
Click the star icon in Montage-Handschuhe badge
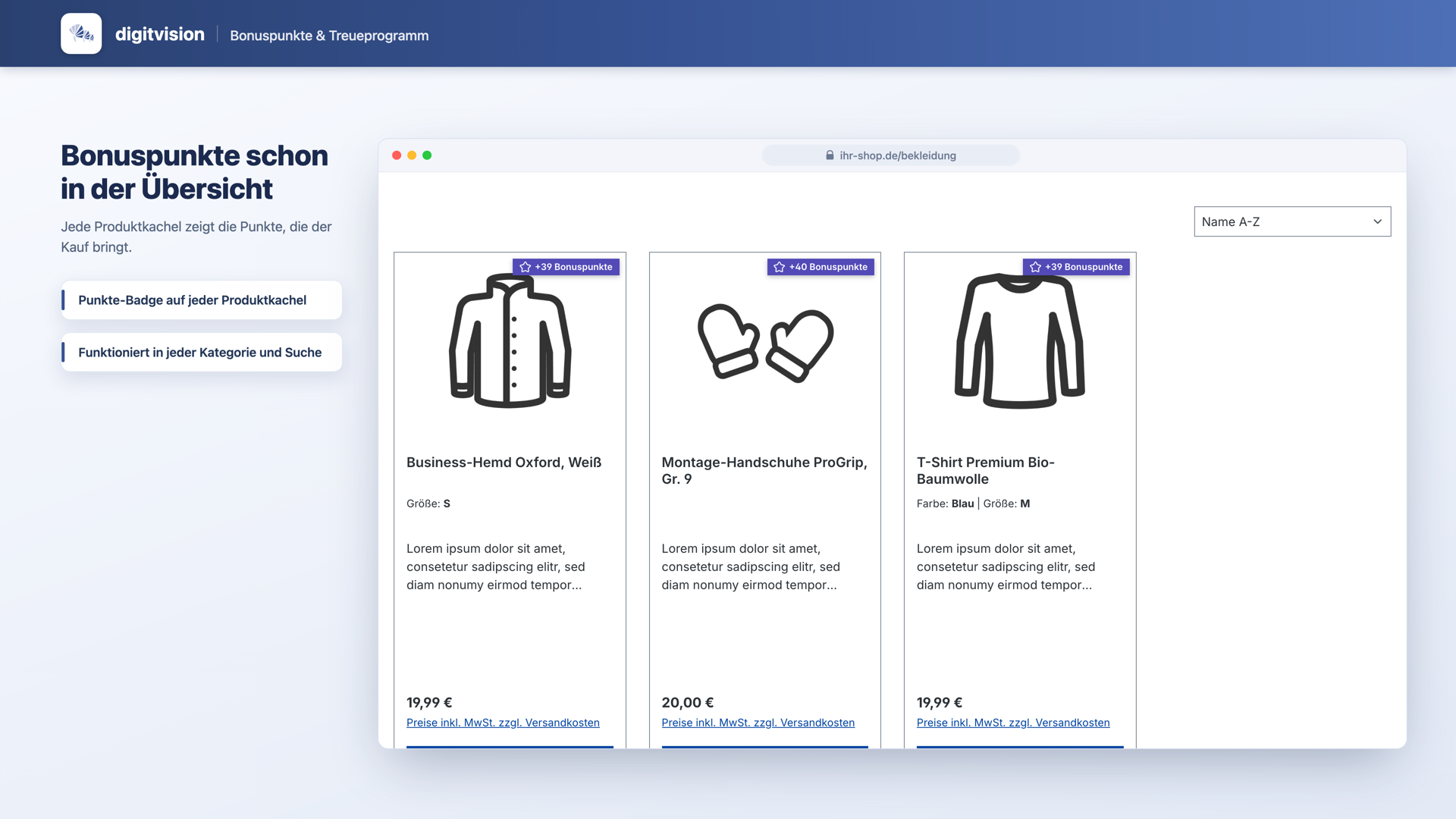(779, 267)
